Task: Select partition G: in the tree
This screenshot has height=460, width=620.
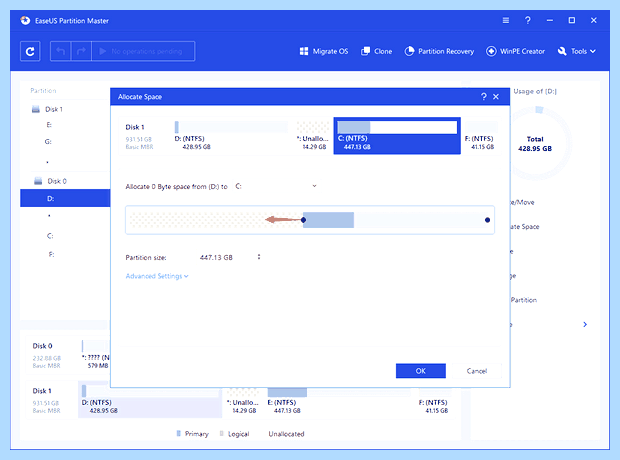Action: pyautogui.click(x=48, y=142)
